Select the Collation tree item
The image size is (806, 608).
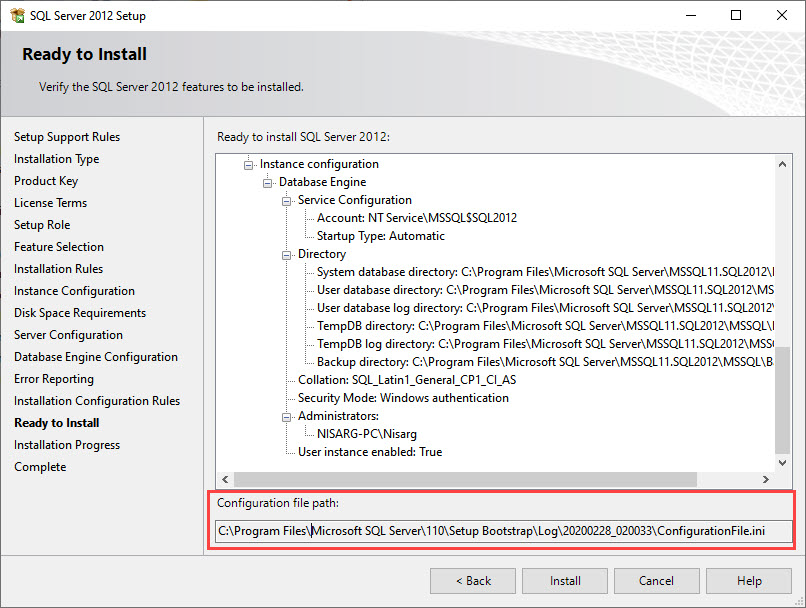pos(407,380)
